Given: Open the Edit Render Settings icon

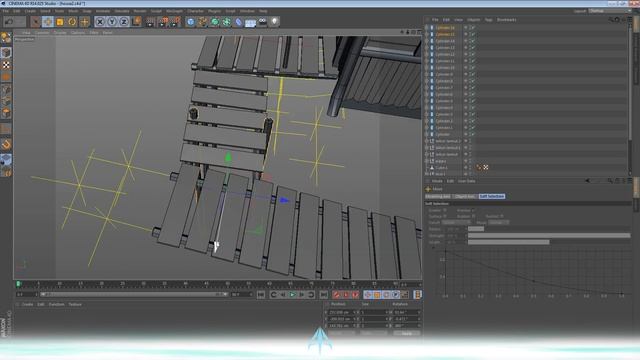Looking at the screenshot, I should (x=176, y=22).
